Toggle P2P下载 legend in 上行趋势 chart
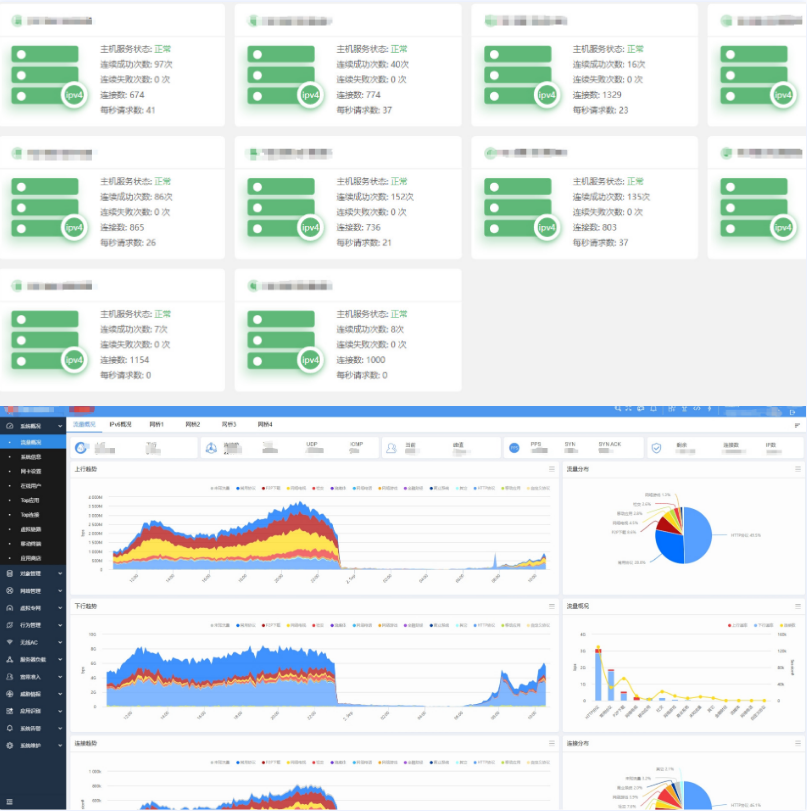Image resolution: width=807 pixels, height=811 pixels. coord(271,488)
